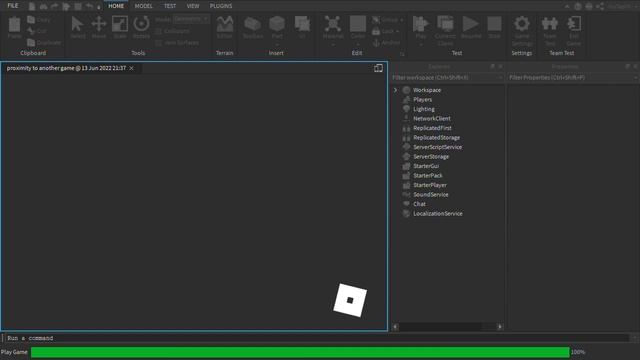
Task: Click the Paste clipboard icon
Action: point(15,24)
